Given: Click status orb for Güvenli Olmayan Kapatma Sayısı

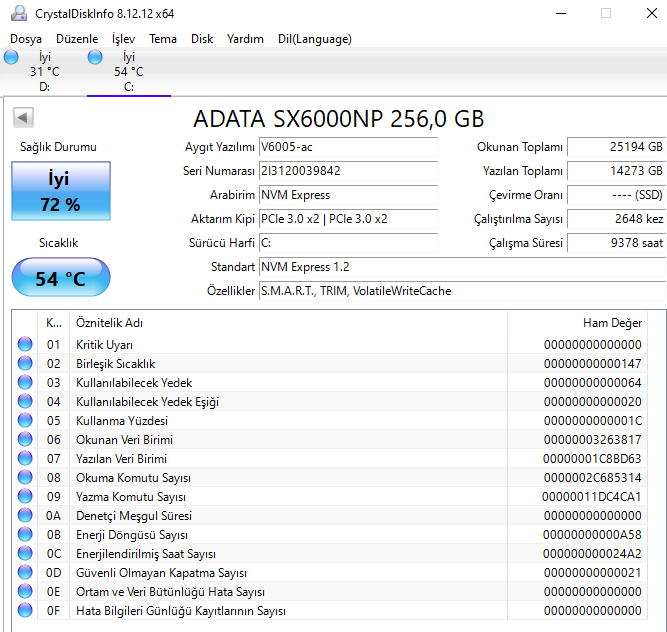Looking at the screenshot, I should (25, 573).
